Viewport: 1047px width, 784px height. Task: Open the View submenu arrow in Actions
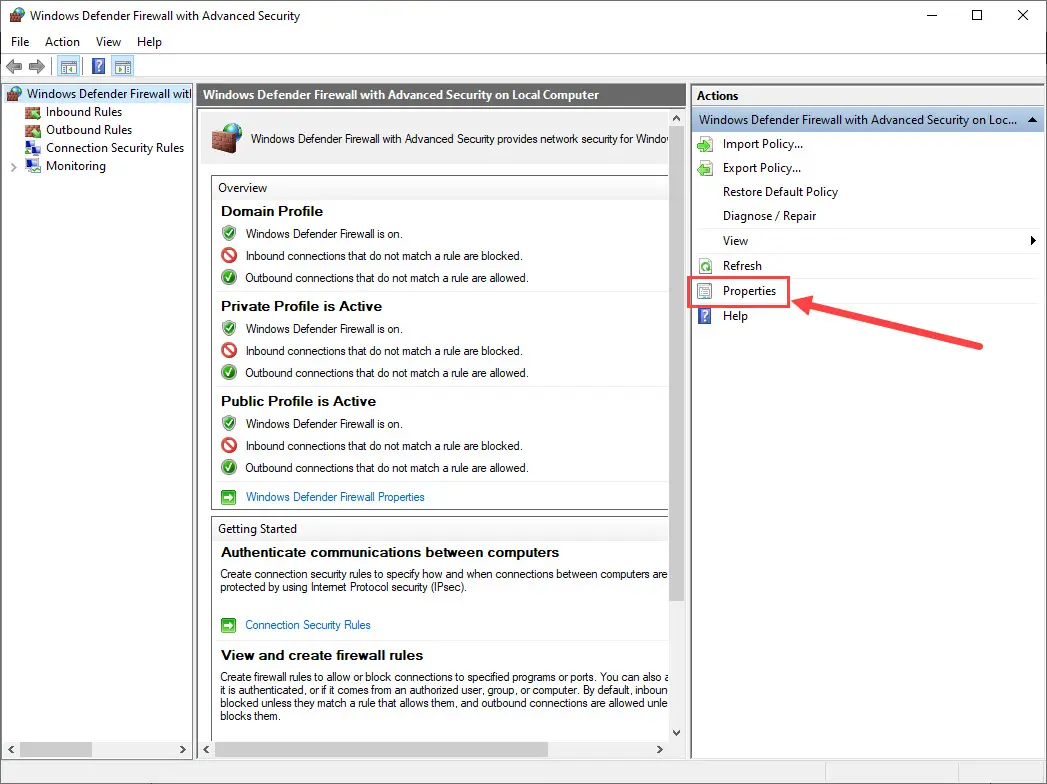pyautogui.click(x=1033, y=240)
